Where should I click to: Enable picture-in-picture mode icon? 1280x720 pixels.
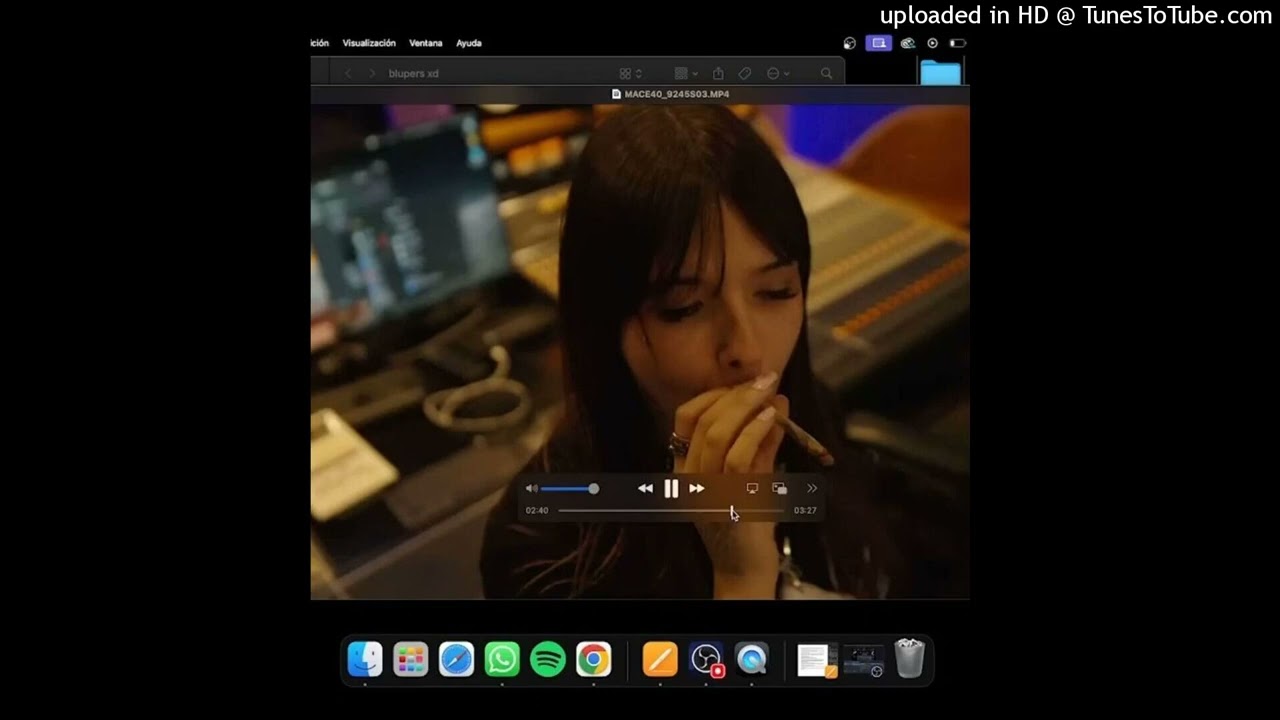[x=780, y=488]
